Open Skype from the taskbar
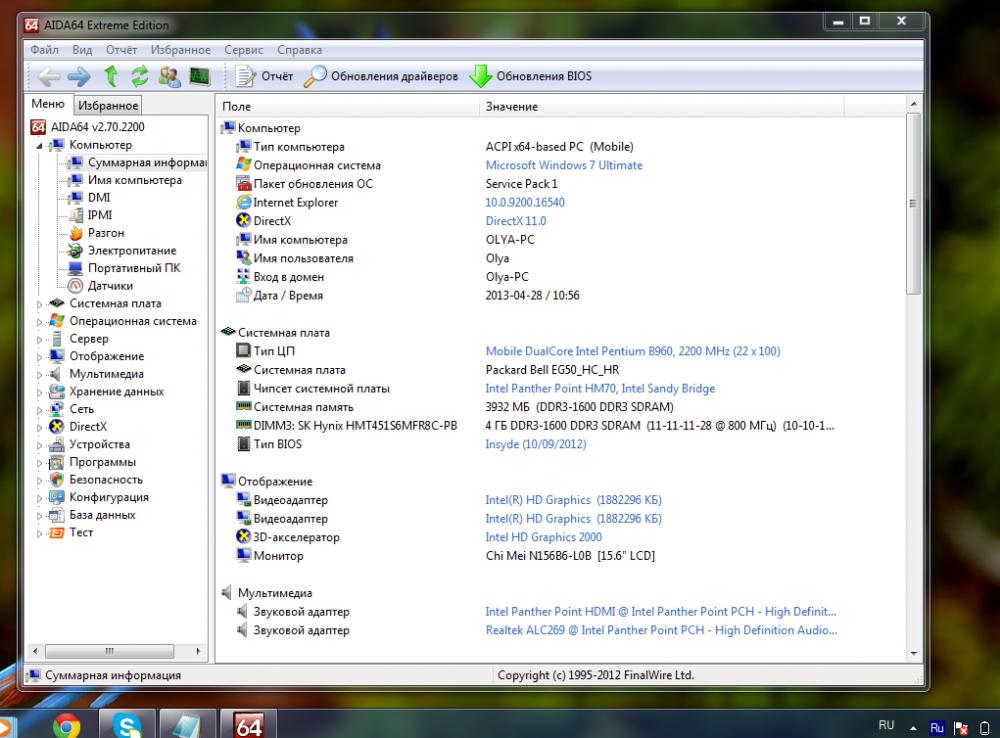Viewport: 1000px width, 738px height. click(126, 722)
